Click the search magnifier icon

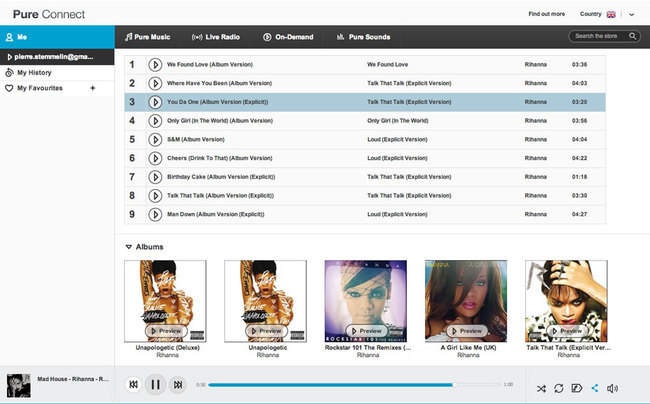pyautogui.click(x=633, y=36)
